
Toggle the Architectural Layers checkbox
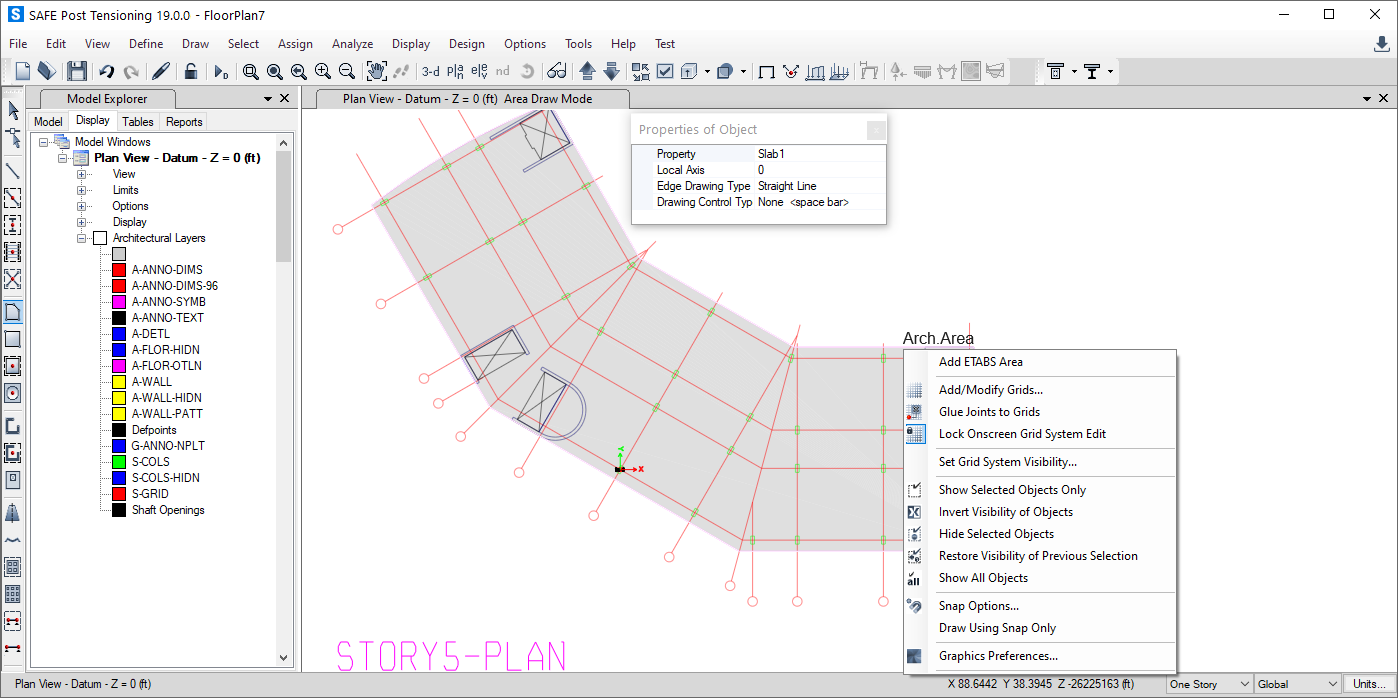(x=99, y=238)
